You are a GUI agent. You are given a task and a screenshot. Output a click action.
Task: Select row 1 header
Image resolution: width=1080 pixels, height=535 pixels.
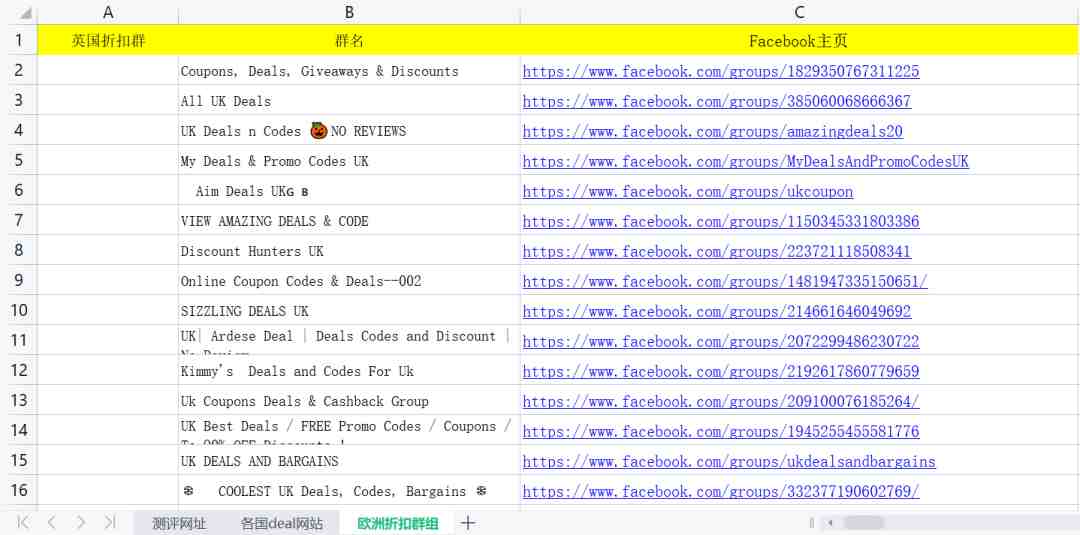(x=19, y=40)
